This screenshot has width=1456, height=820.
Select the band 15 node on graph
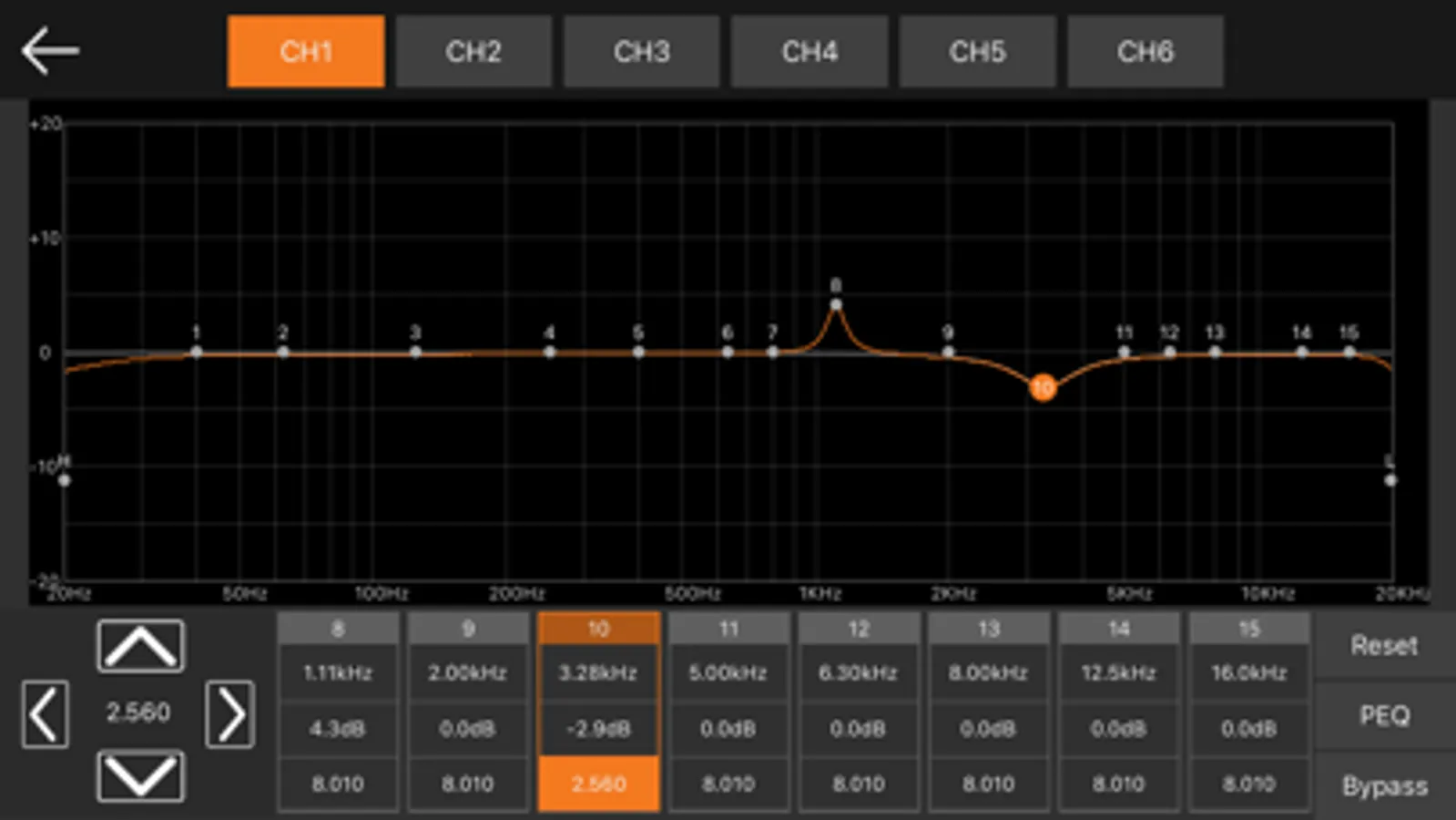(1349, 352)
